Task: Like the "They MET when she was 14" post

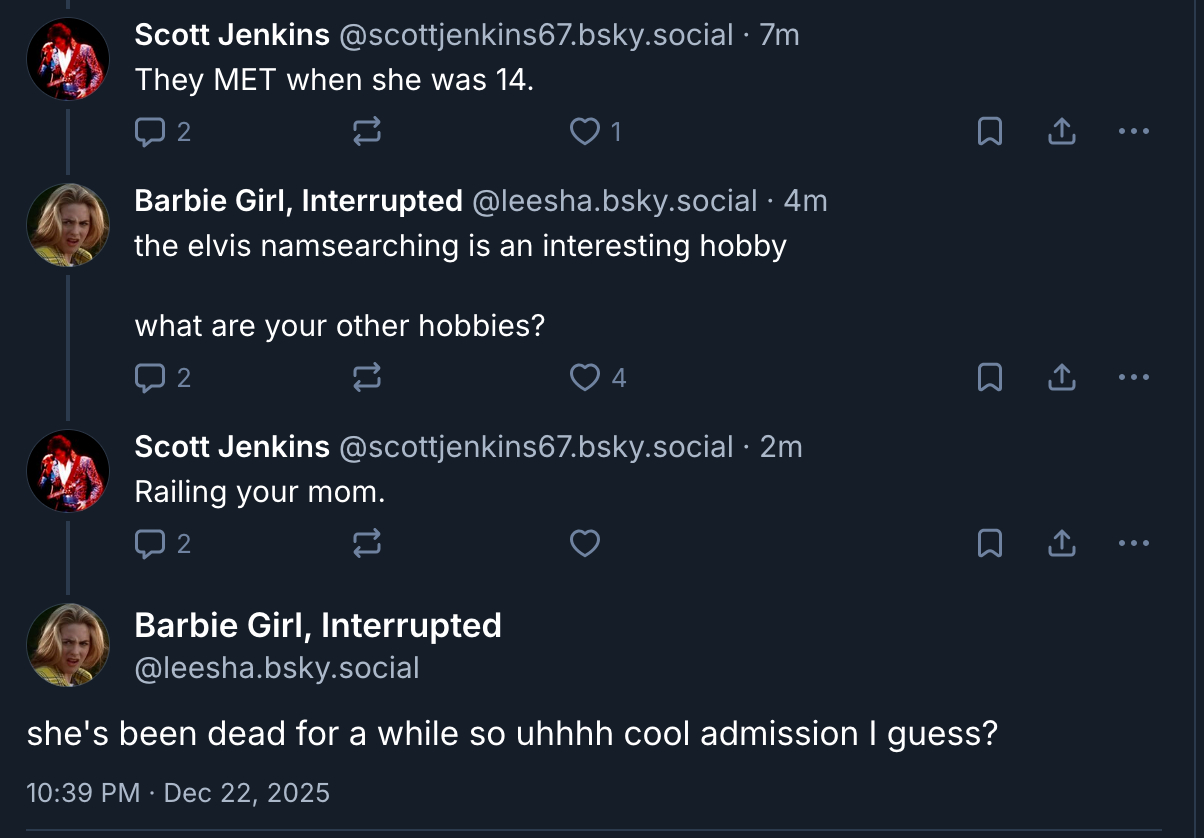Action: point(584,131)
